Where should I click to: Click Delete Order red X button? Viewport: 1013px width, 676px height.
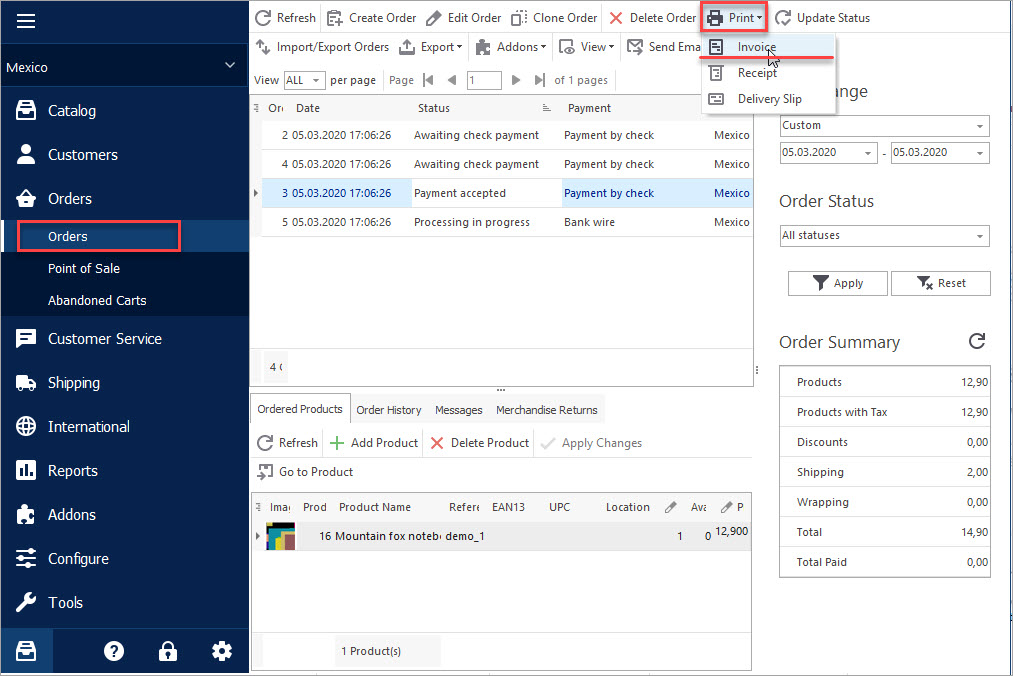653,17
